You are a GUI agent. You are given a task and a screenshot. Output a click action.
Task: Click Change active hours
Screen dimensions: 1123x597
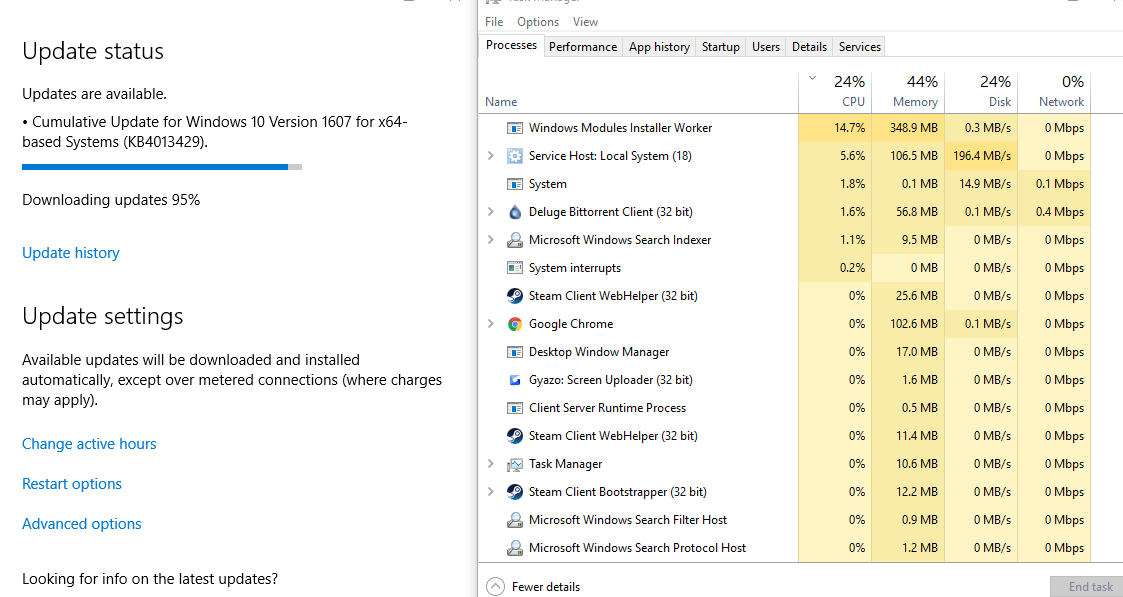pos(89,443)
